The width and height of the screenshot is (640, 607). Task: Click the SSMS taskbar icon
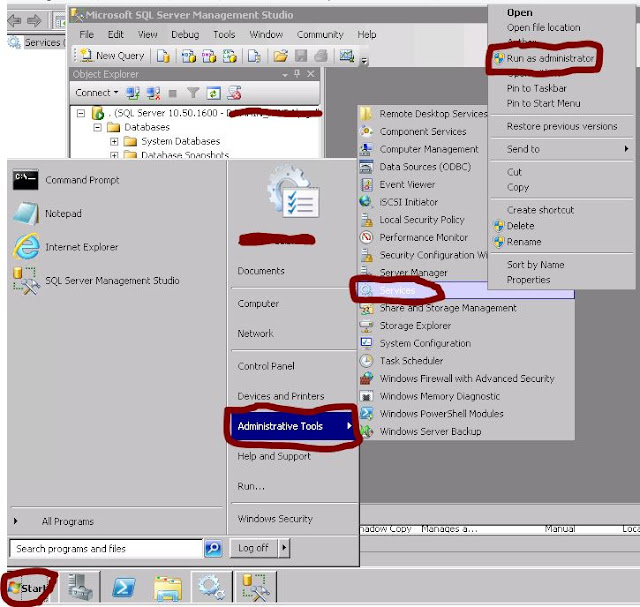tap(255, 587)
